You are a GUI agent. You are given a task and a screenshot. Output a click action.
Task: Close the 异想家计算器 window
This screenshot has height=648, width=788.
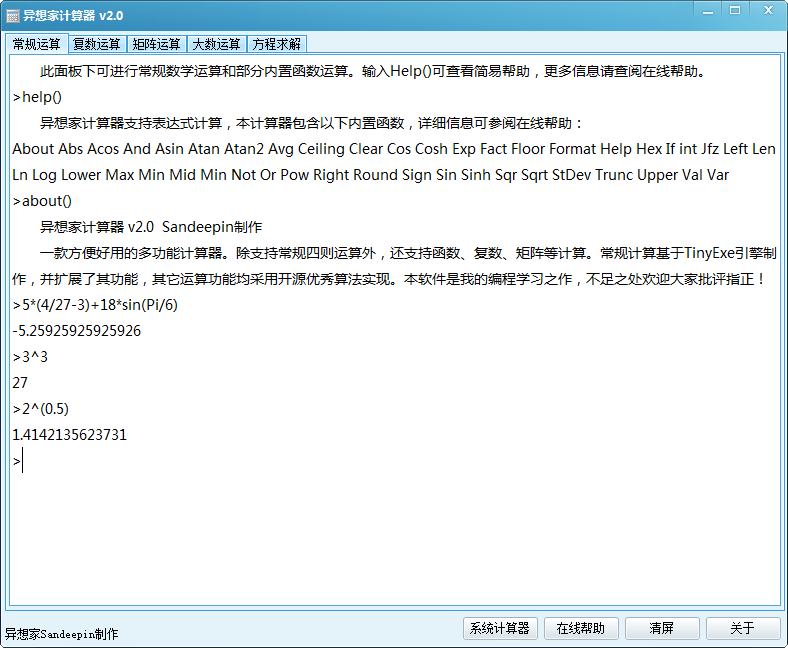tap(768, 10)
